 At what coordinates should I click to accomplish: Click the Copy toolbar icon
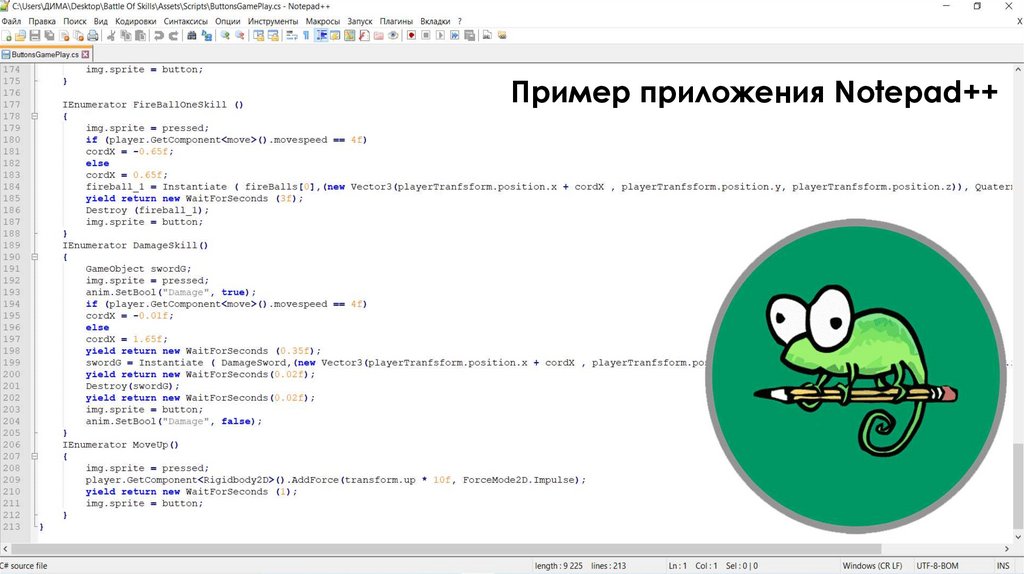tap(125, 35)
